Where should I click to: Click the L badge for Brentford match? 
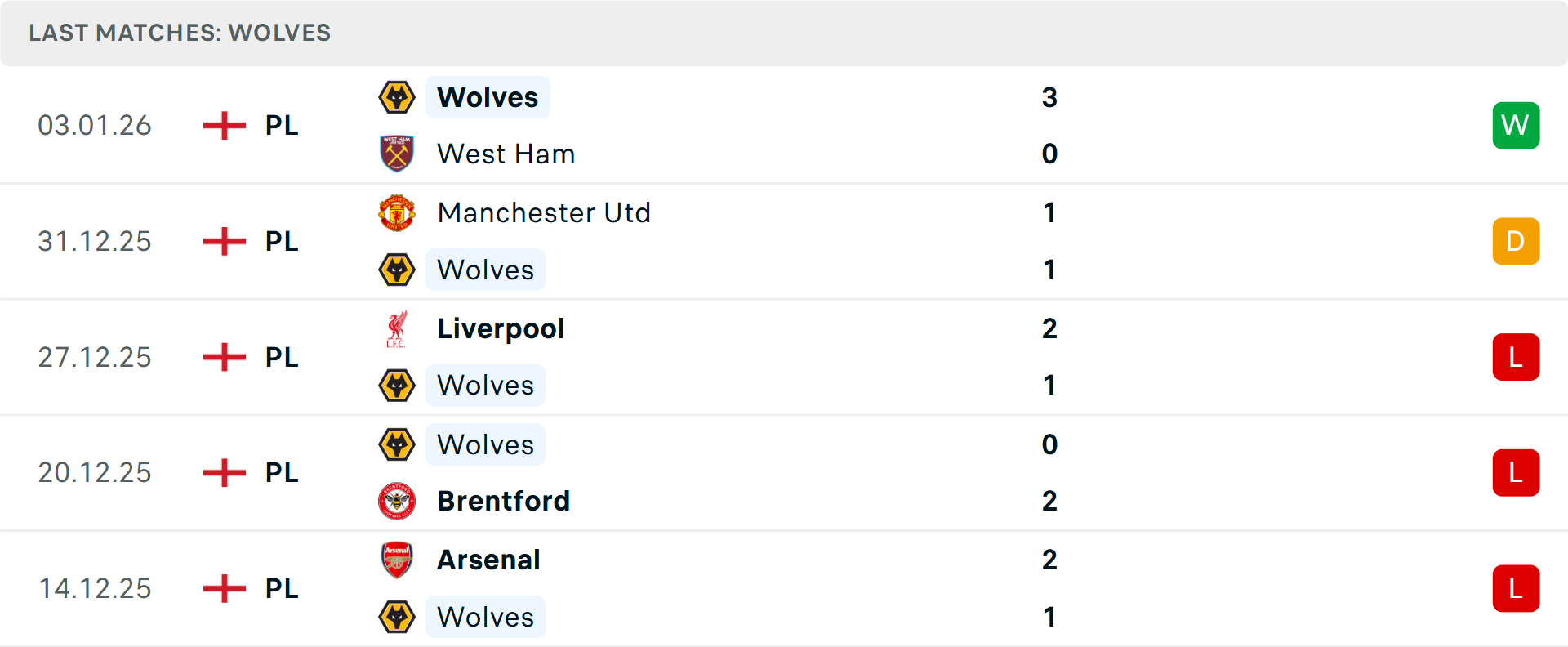[1516, 472]
